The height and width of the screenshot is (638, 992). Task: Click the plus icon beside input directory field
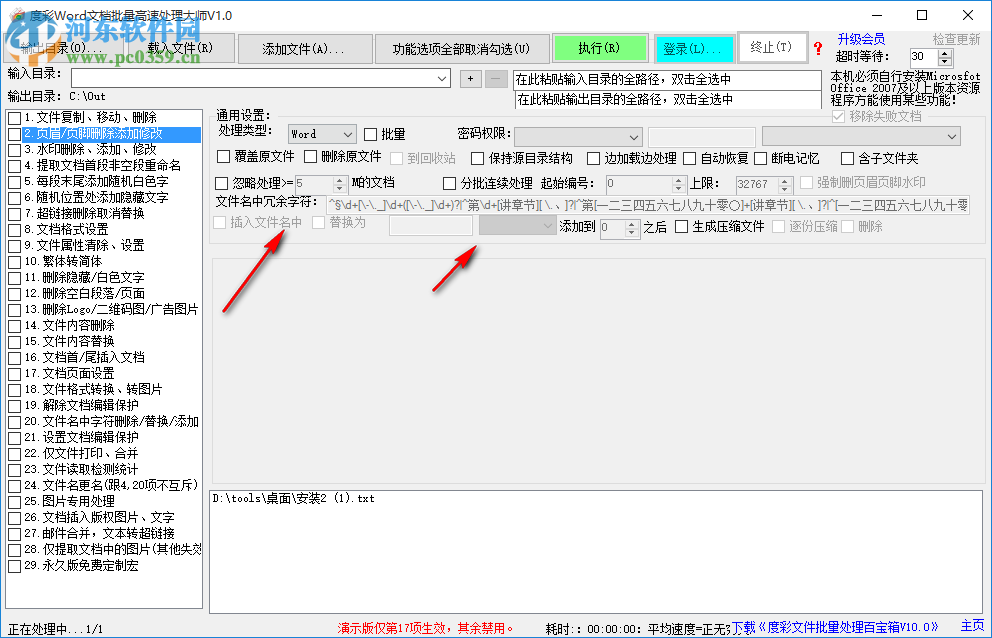tap(470, 78)
